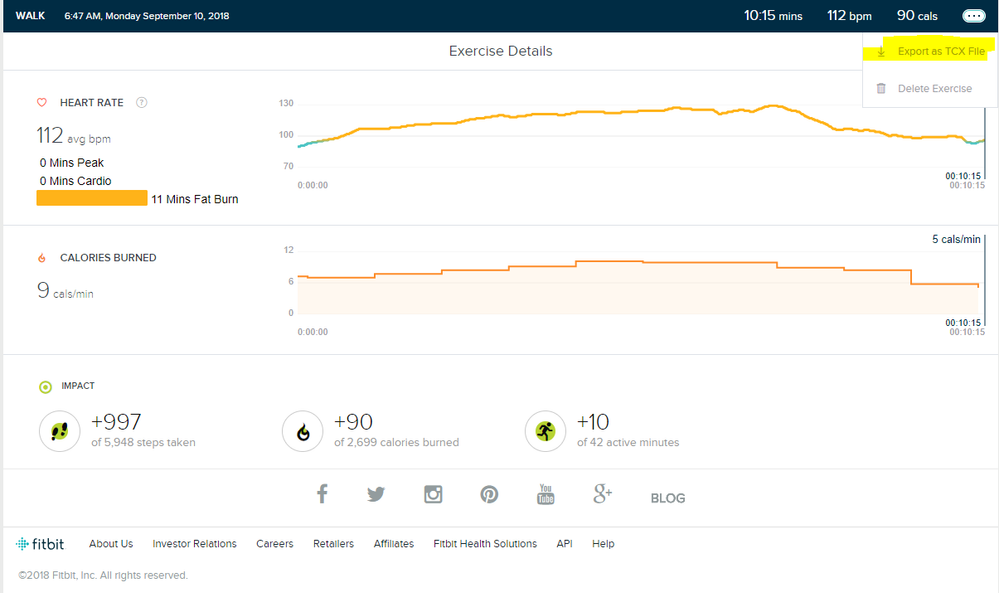The width and height of the screenshot is (999, 593).
Task: Click the IMPACT section title
Action: 78,386
